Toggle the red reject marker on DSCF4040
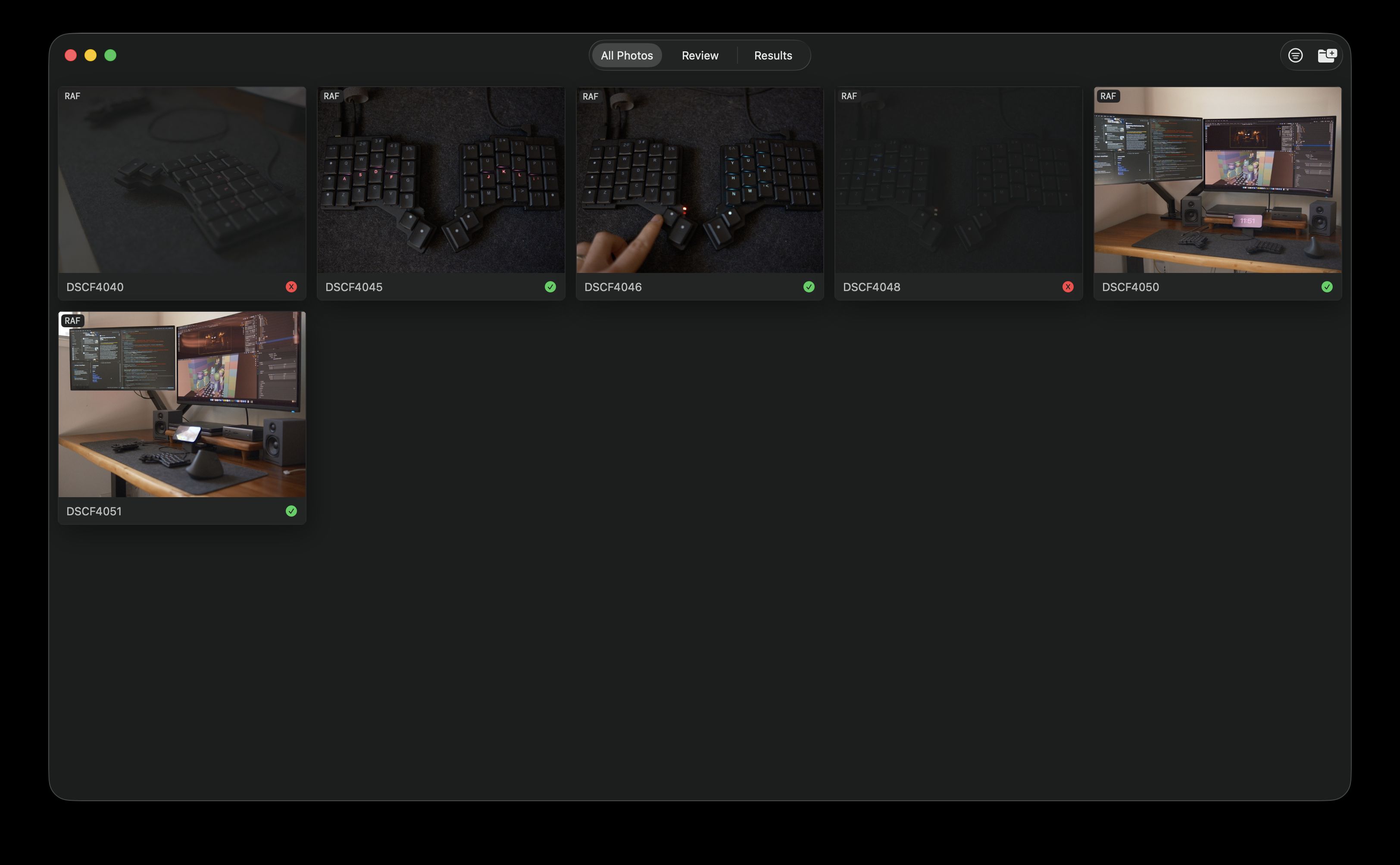Viewport: 1400px width, 865px height. point(292,287)
